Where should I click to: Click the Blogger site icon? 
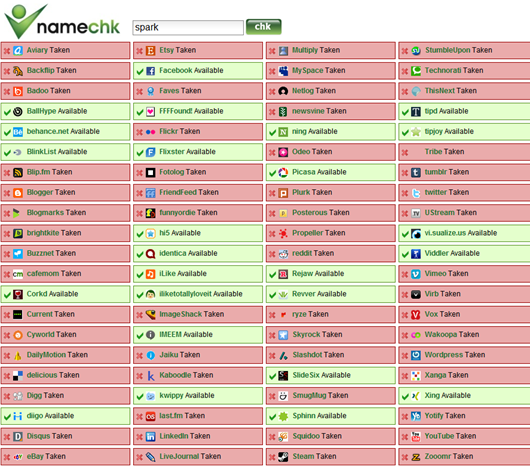click(x=18, y=193)
